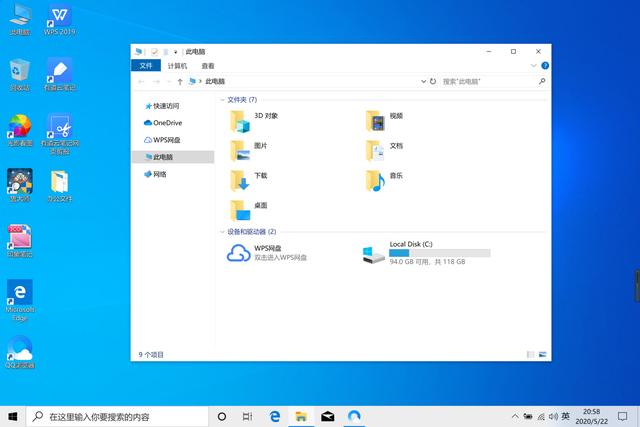Select WPS网盘 in navigation pane
The image size is (640, 427).
coord(173,140)
